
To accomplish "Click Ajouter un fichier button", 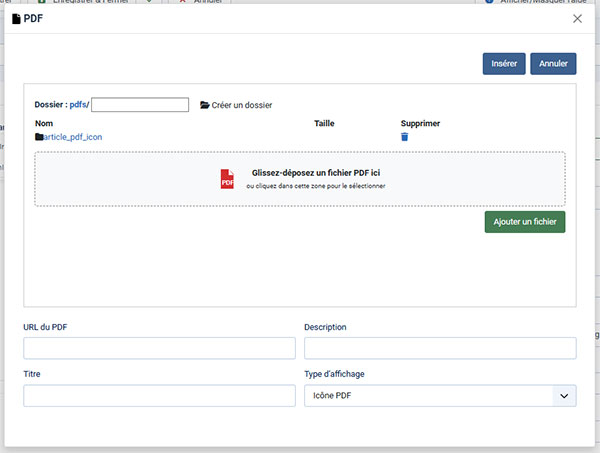I will [525, 222].
